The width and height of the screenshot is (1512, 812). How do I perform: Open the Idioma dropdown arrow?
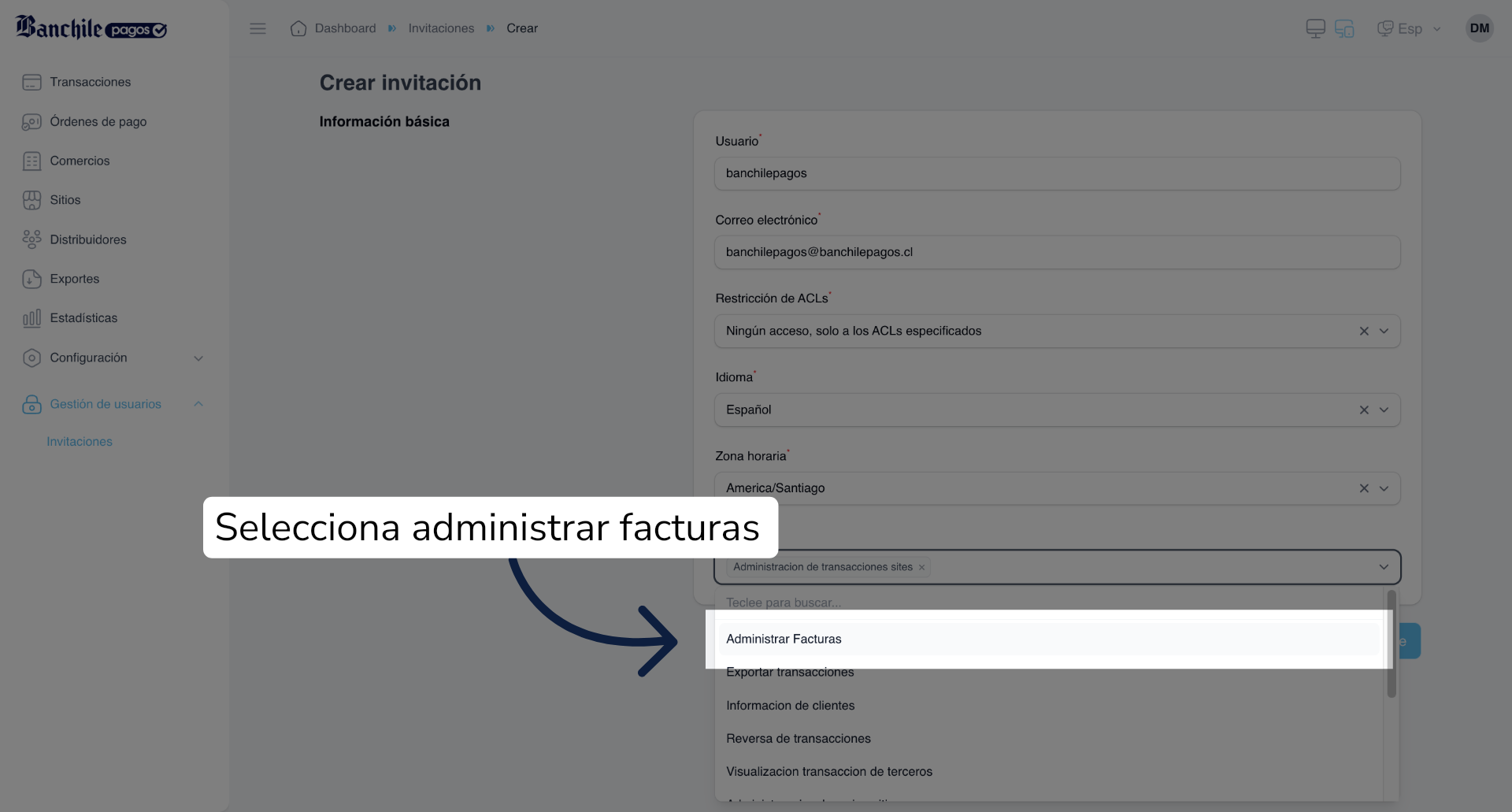click(x=1384, y=410)
